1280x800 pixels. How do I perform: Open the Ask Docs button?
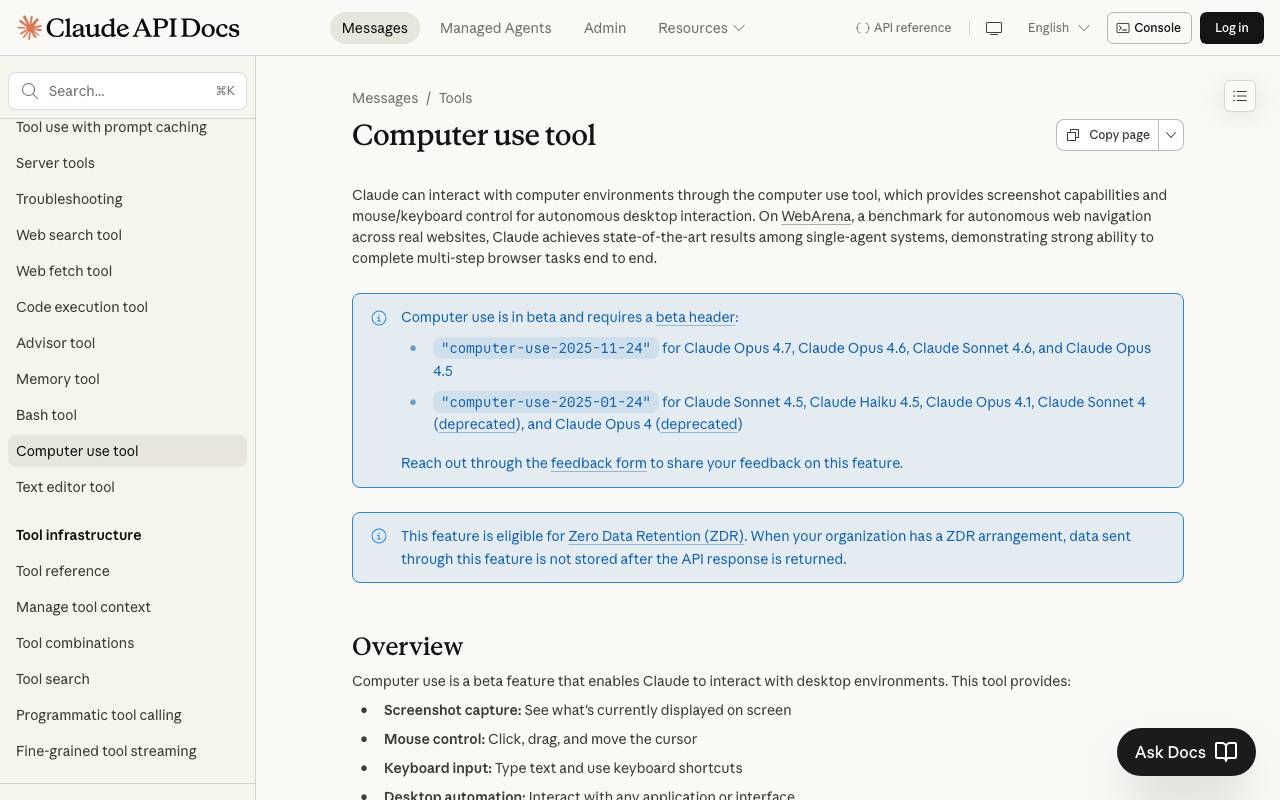tap(1186, 752)
